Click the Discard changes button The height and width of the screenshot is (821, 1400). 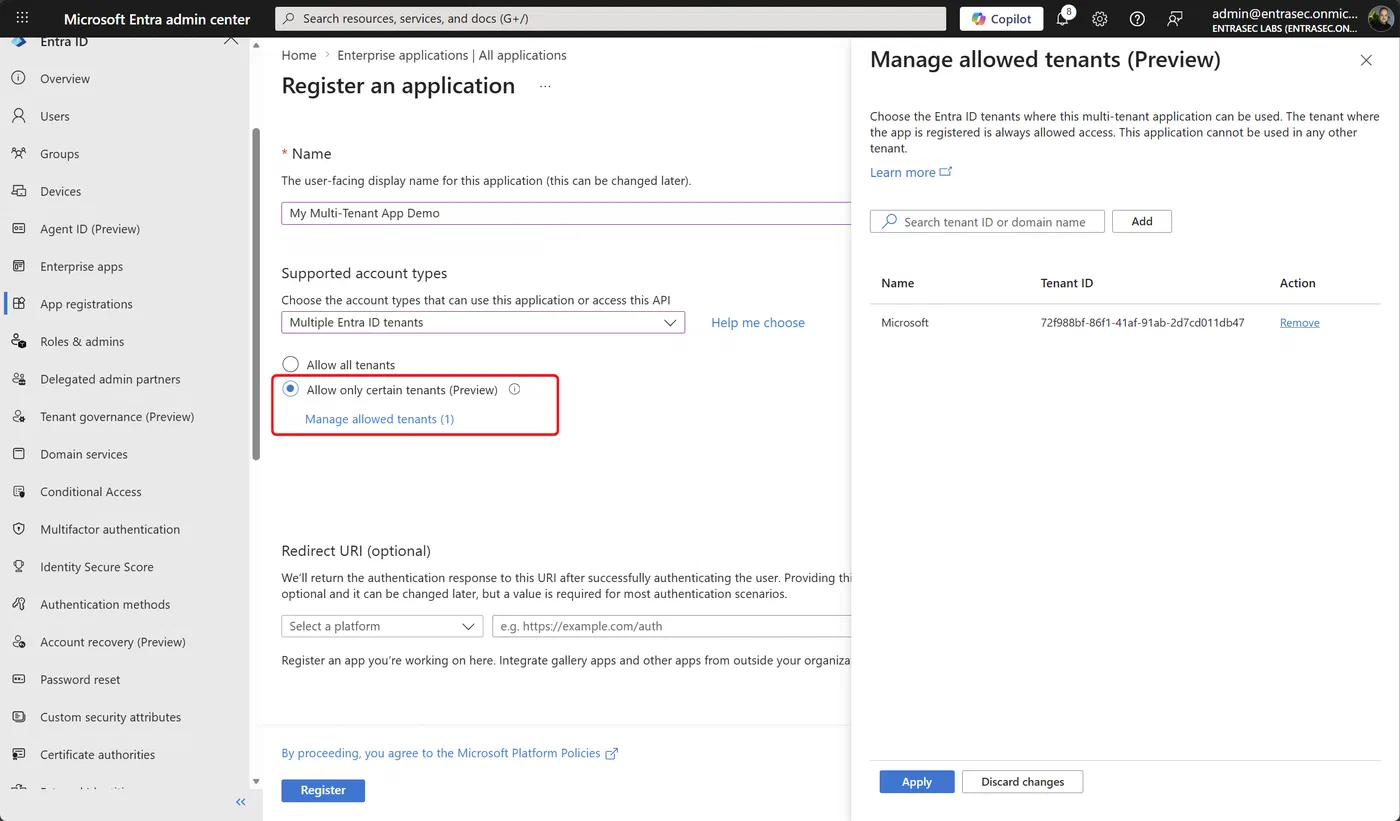click(x=1022, y=782)
